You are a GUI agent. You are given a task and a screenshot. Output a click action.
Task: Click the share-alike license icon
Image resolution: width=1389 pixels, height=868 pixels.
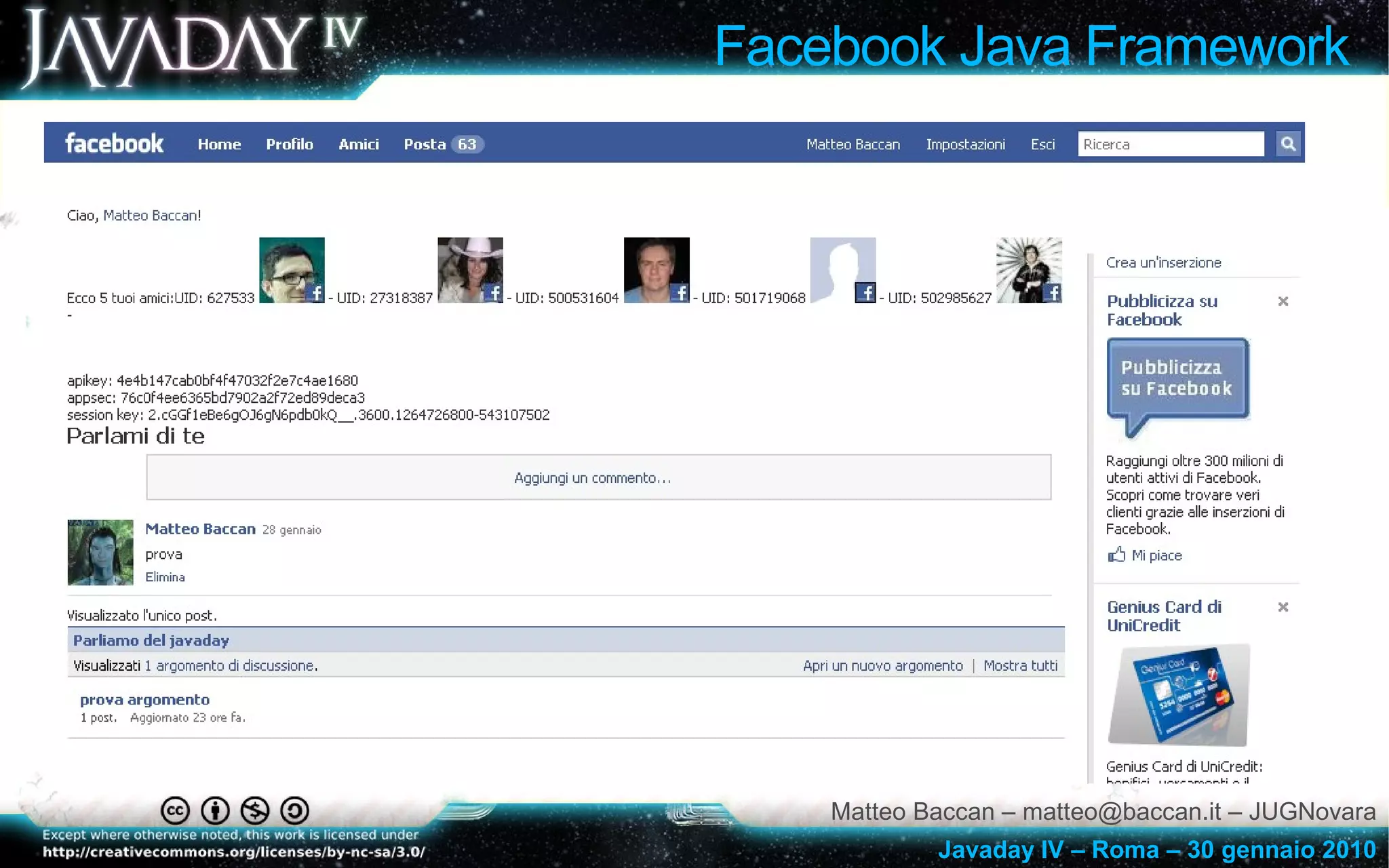(295, 810)
